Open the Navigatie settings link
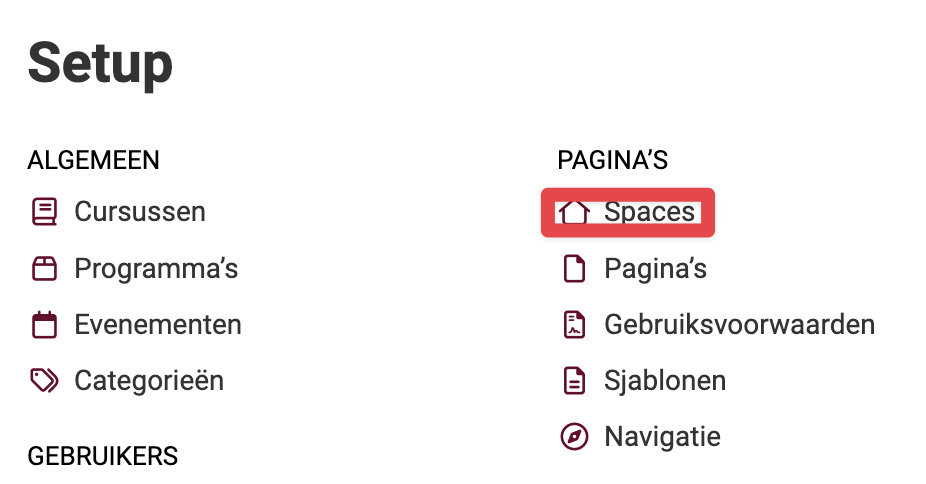The height and width of the screenshot is (484, 926). pyautogui.click(x=662, y=437)
